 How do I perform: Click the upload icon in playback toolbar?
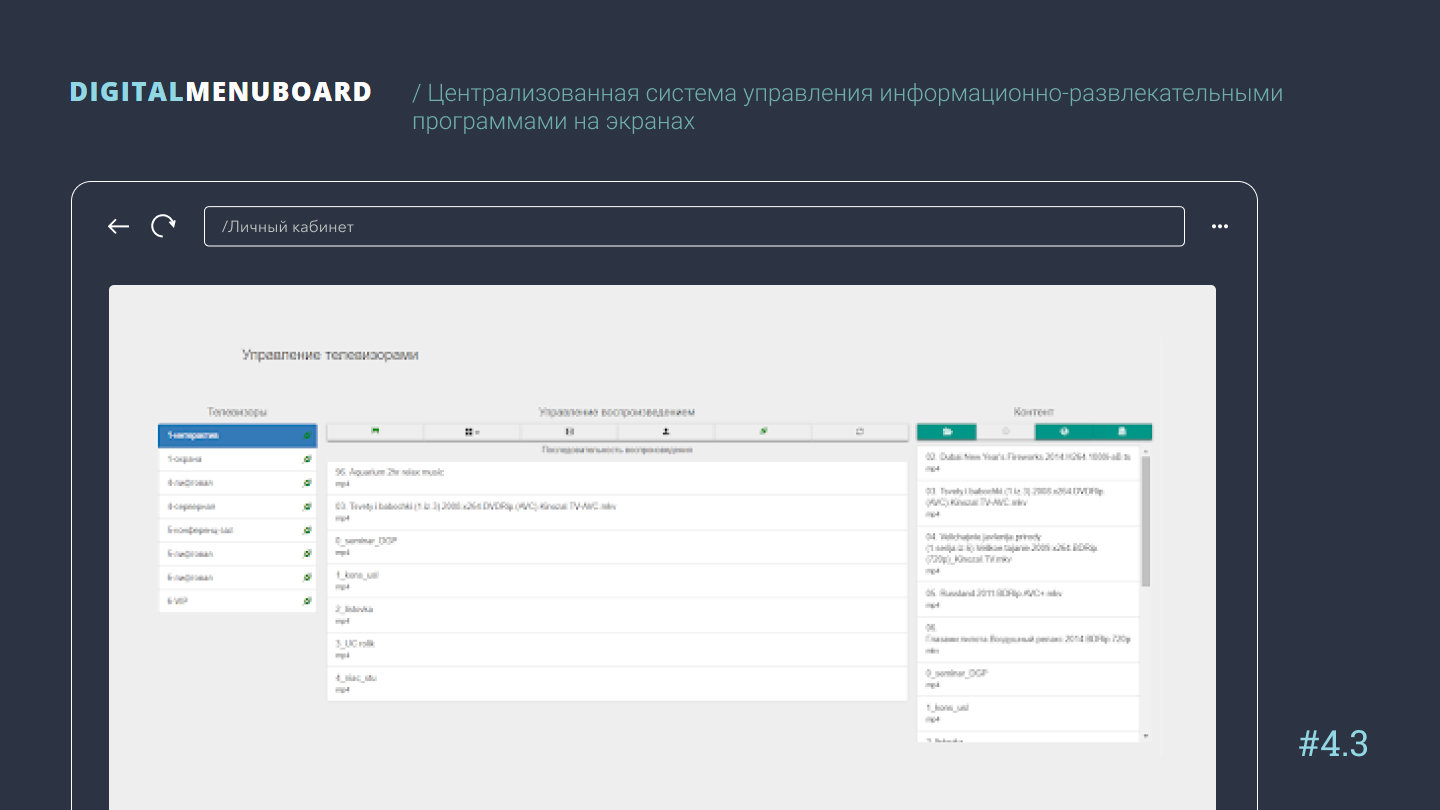click(666, 432)
